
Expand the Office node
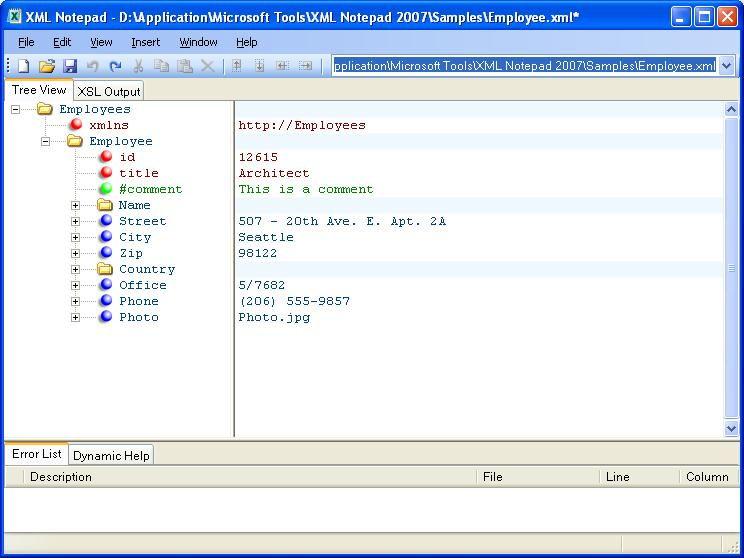75,285
